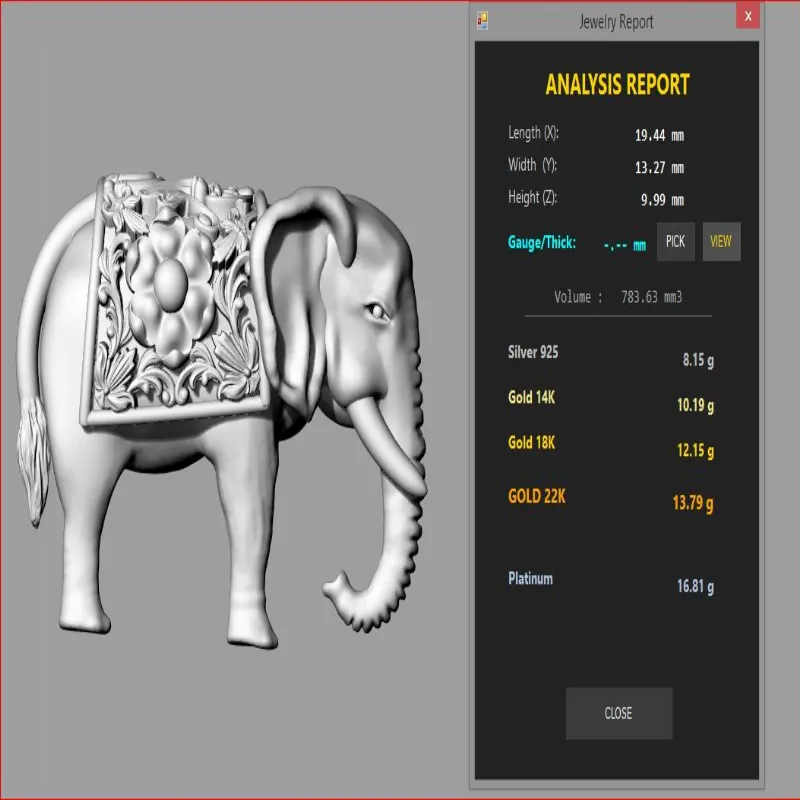The height and width of the screenshot is (800, 800).
Task: Click the PICK button for gauge thickness
Action: [675, 241]
